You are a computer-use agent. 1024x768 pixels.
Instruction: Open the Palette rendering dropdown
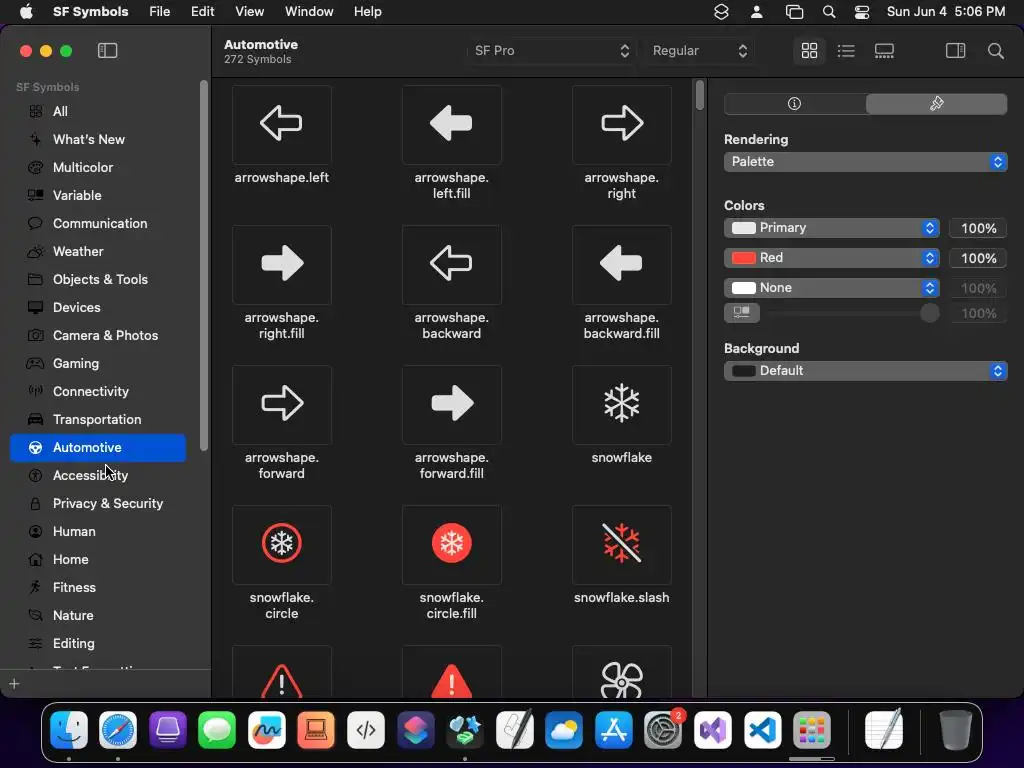pyautogui.click(x=865, y=162)
